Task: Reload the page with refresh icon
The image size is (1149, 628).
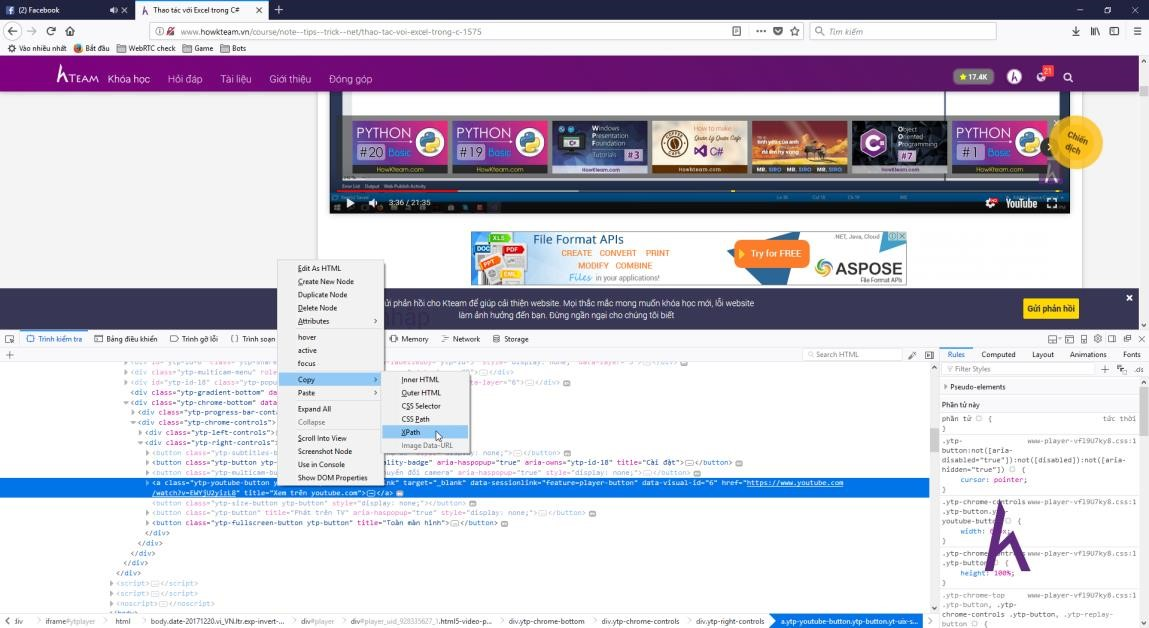Action: 51,31
